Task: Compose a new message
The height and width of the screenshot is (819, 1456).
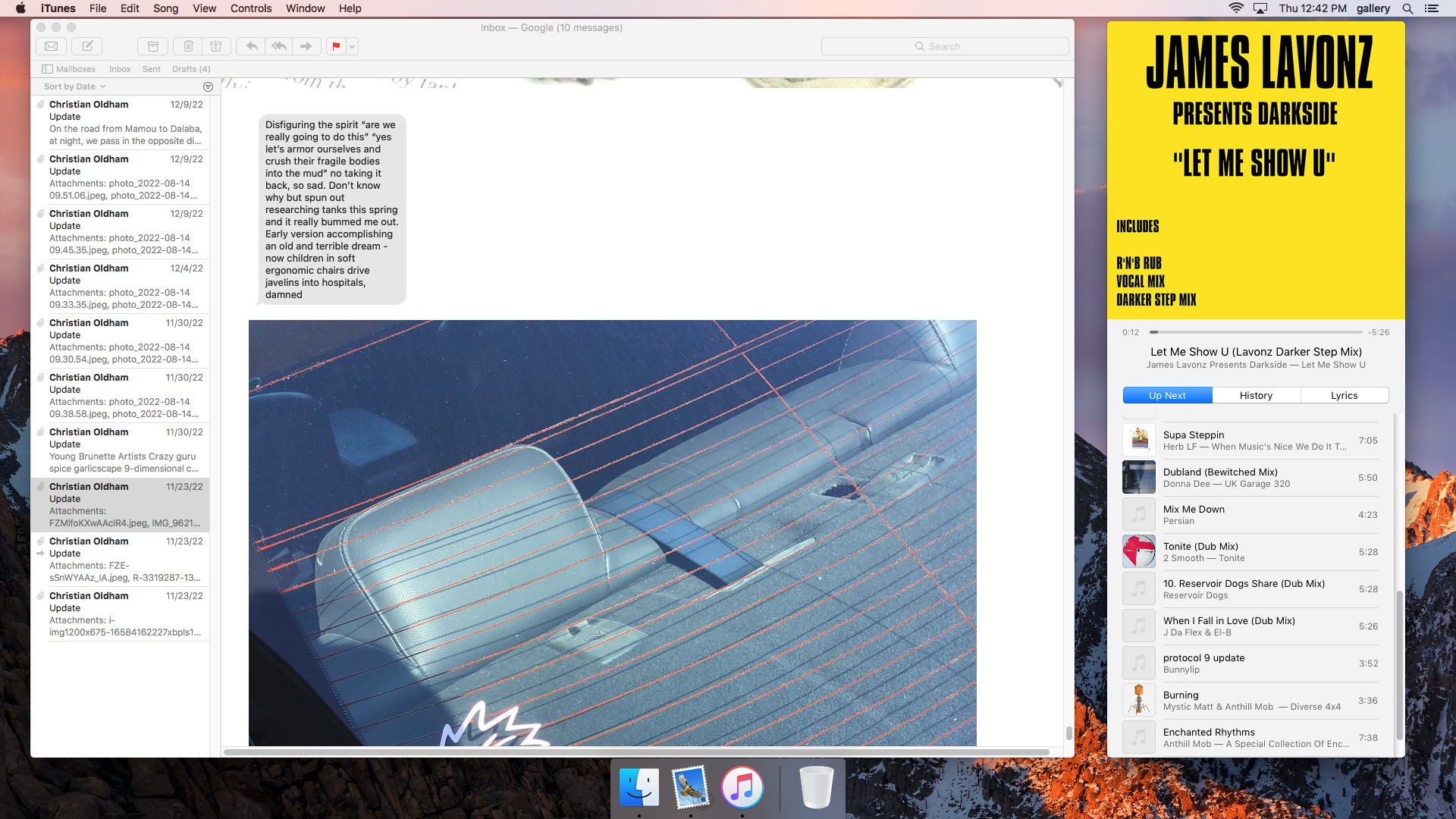Action: pyautogui.click(x=87, y=46)
